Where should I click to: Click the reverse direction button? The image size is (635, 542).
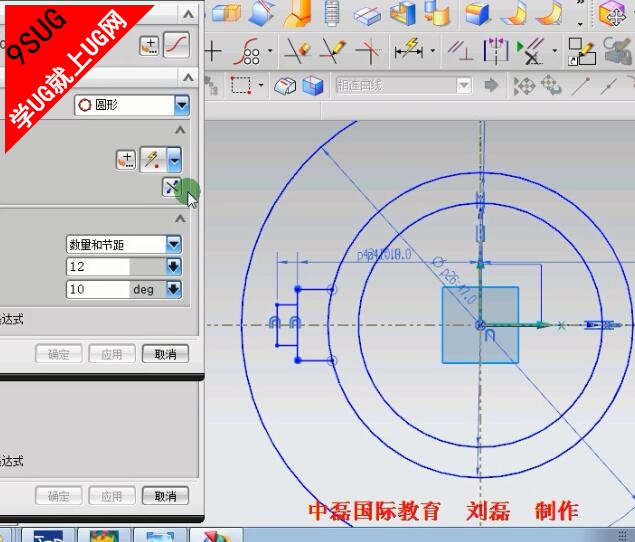click(172, 187)
